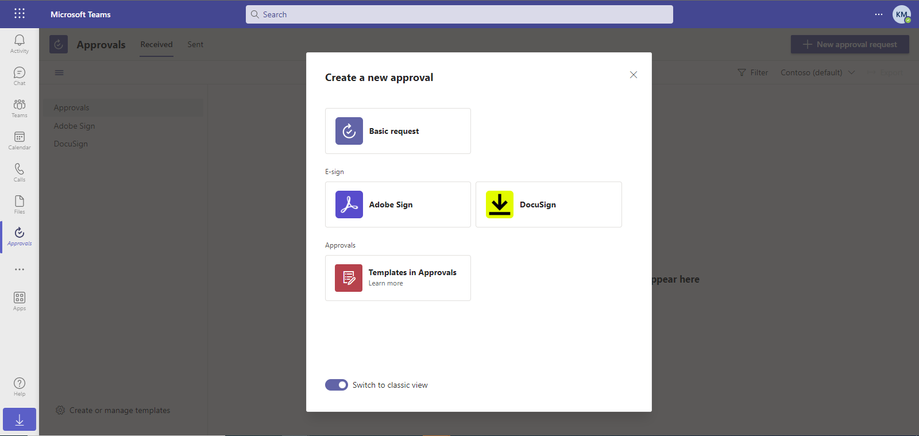
Task: Close the Create a new approval dialog
Action: point(633,74)
